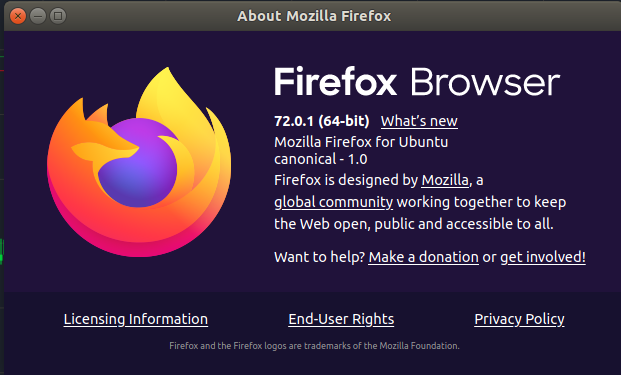Click the Firefox Browser wordmark heading

tap(417, 82)
